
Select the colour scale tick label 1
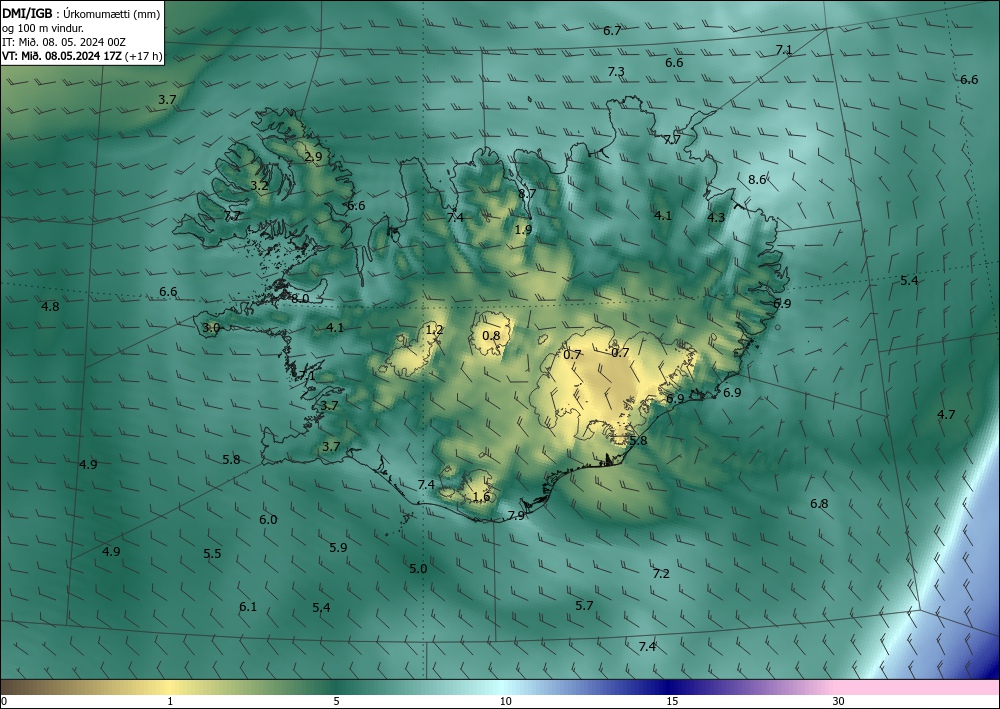[x=170, y=702]
